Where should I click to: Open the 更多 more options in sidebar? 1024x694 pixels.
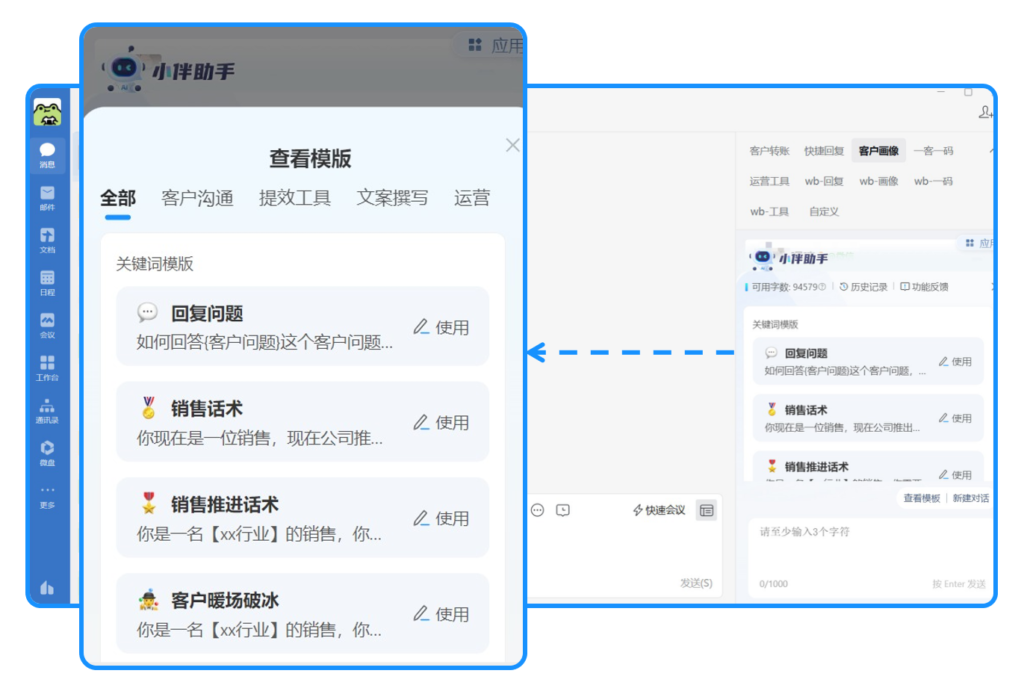pos(47,496)
